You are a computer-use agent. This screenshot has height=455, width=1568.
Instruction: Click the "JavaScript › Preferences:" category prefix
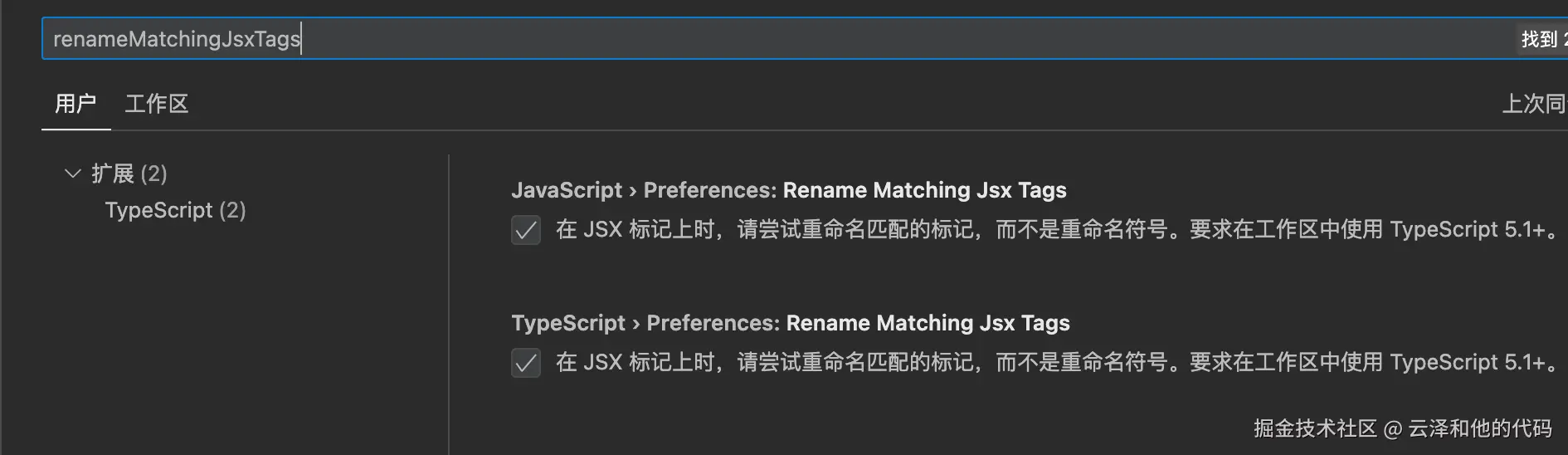click(x=644, y=190)
